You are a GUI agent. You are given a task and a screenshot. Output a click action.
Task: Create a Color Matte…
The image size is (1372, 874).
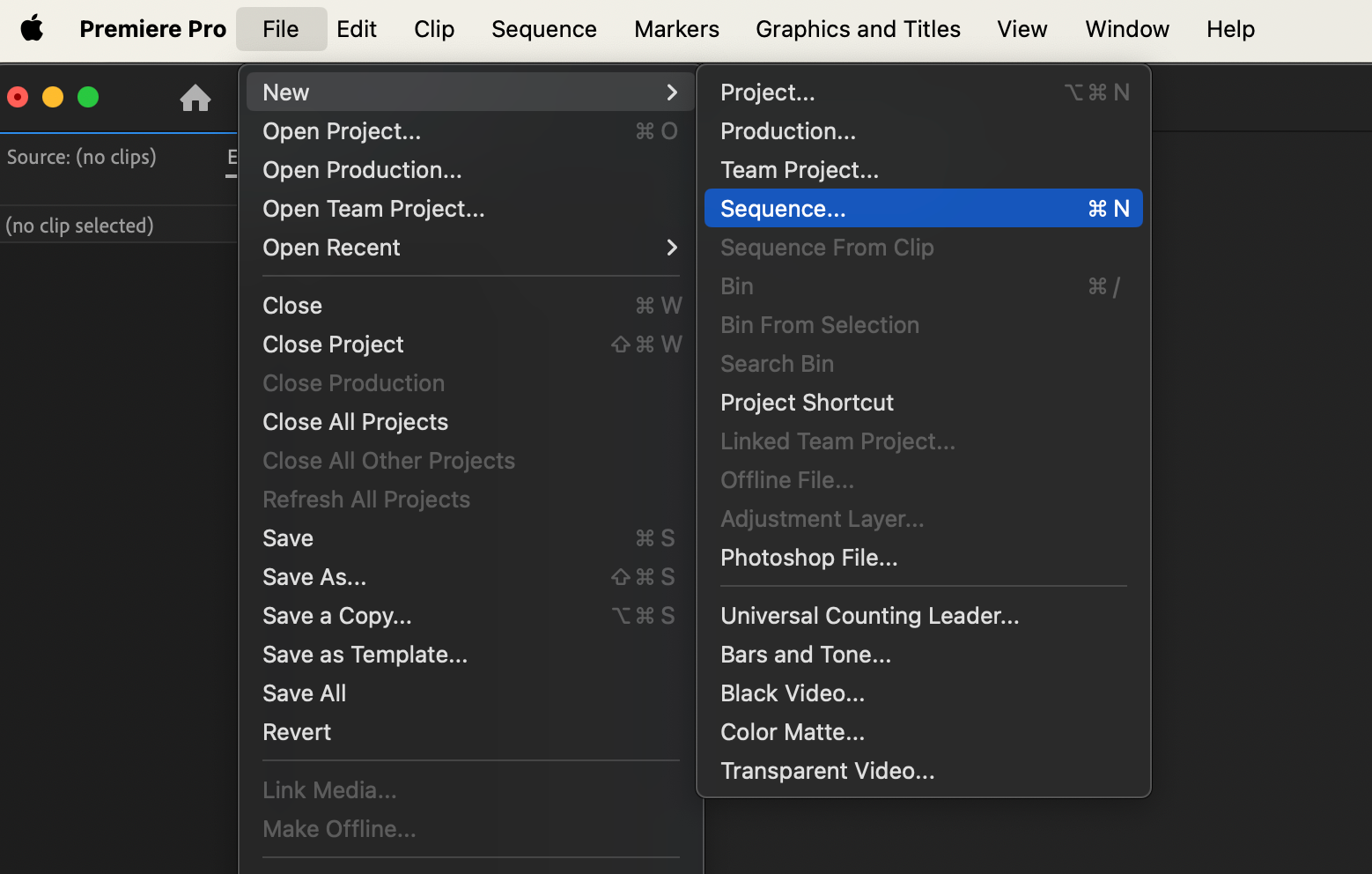pos(924,732)
